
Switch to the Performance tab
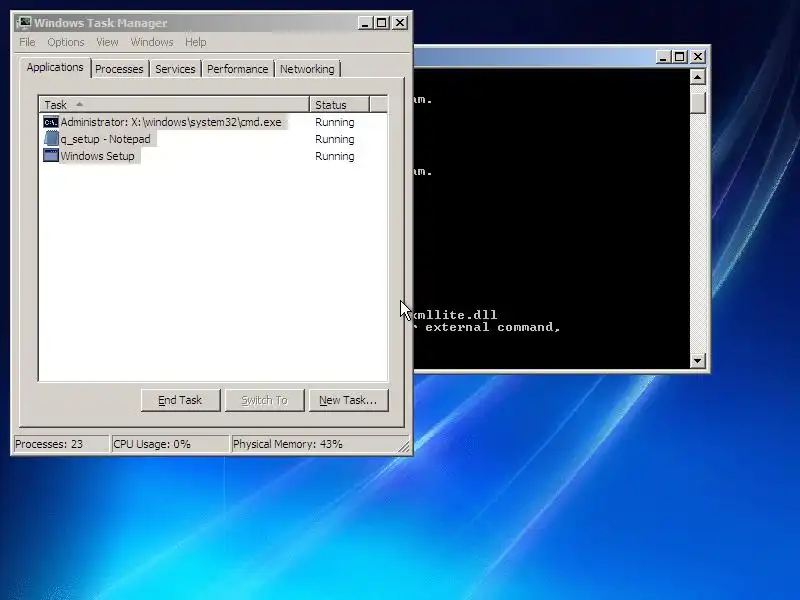[237, 69]
